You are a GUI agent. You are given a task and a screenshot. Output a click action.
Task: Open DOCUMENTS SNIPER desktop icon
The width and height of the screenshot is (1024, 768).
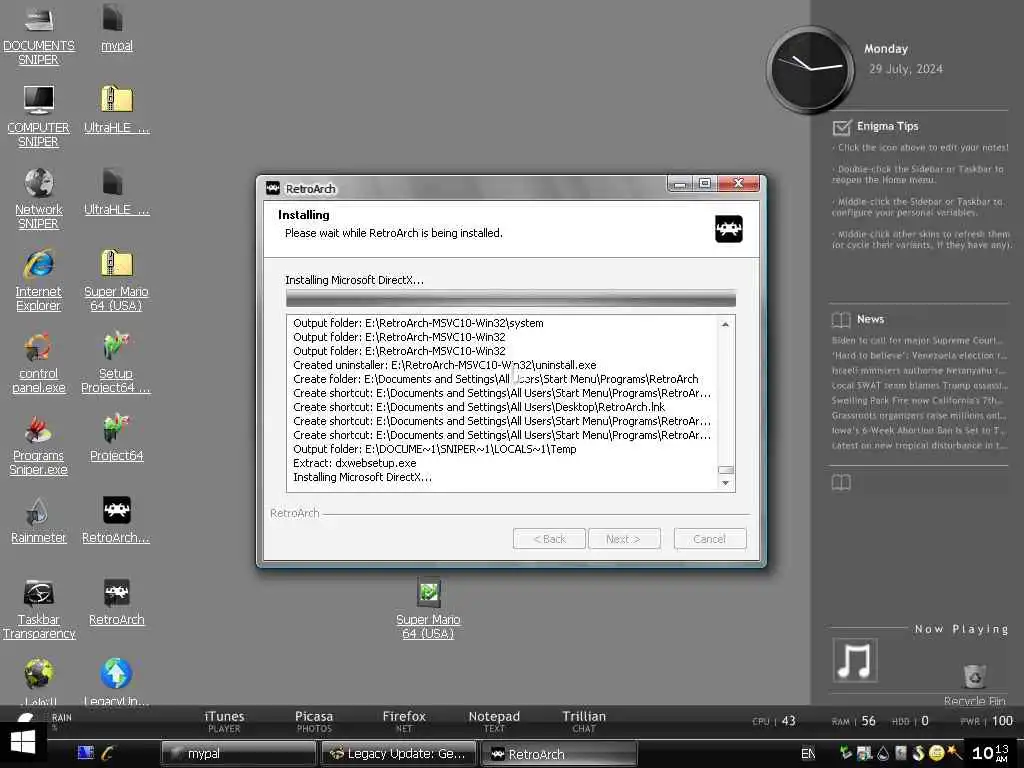click(39, 35)
